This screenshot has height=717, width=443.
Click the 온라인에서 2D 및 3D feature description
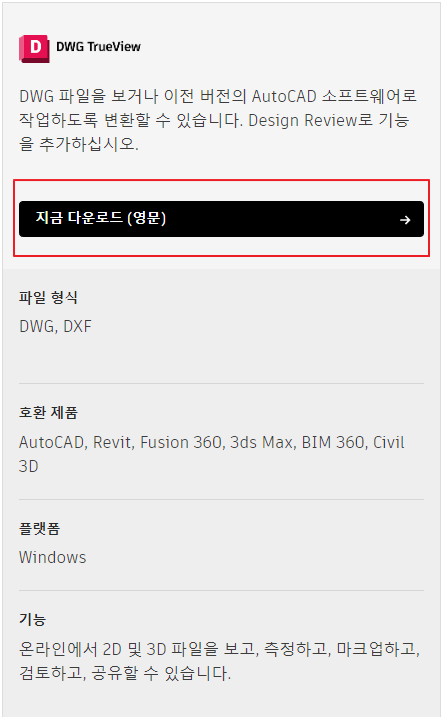(x=93, y=649)
